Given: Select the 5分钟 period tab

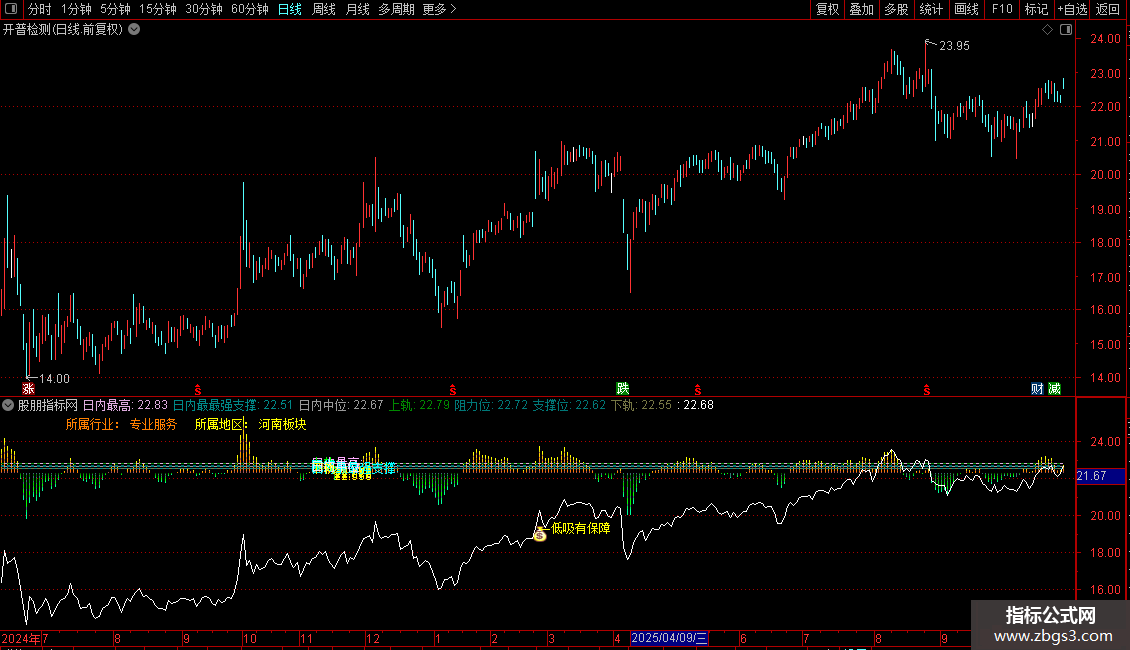Looking at the screenshot, I should (115, 9).
